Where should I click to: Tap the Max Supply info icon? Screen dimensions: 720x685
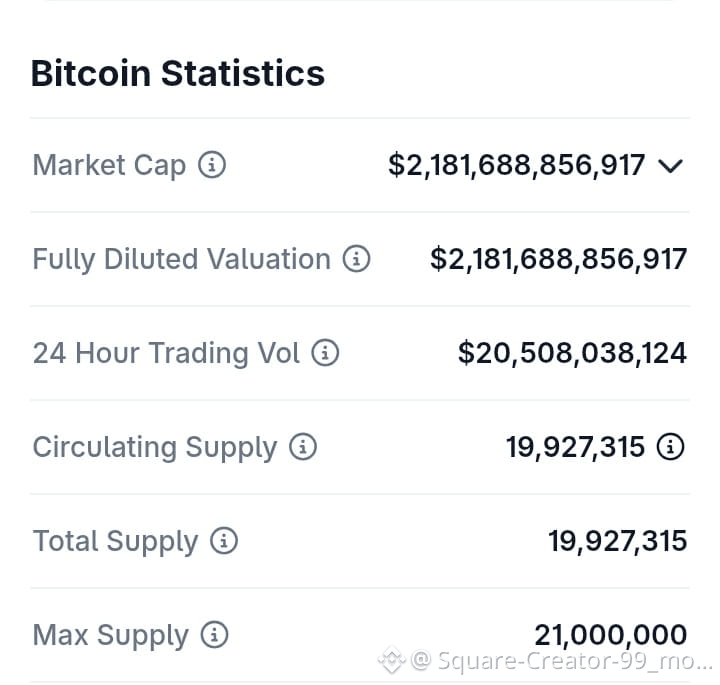tap(214, 634)
